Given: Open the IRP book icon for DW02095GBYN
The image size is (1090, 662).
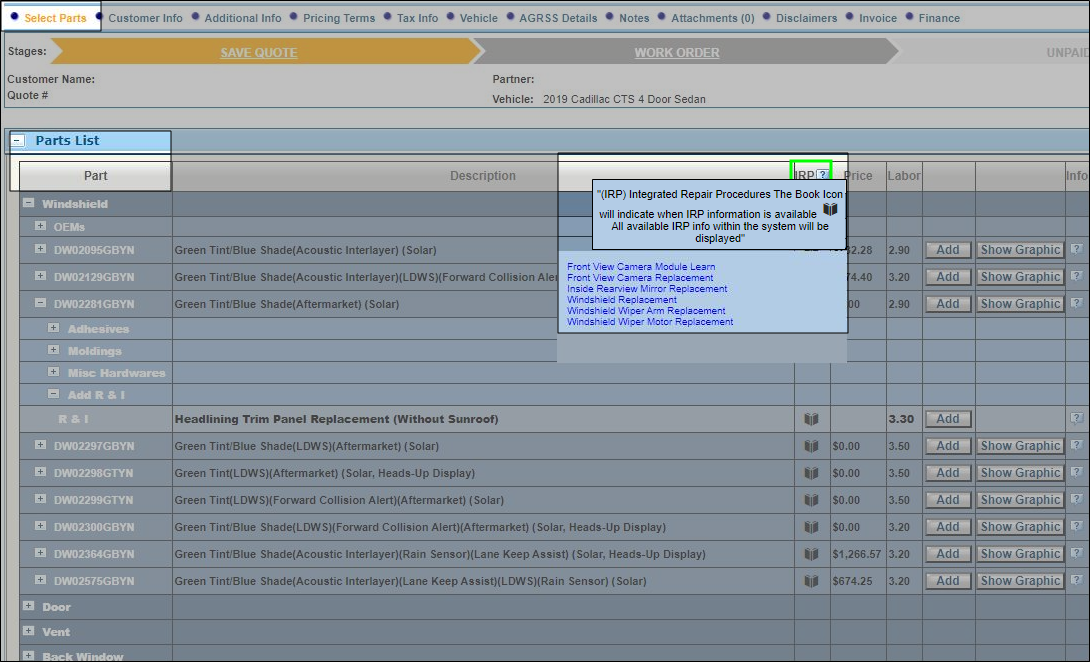Looking at the screenshot, I should (x=810, y=249).
